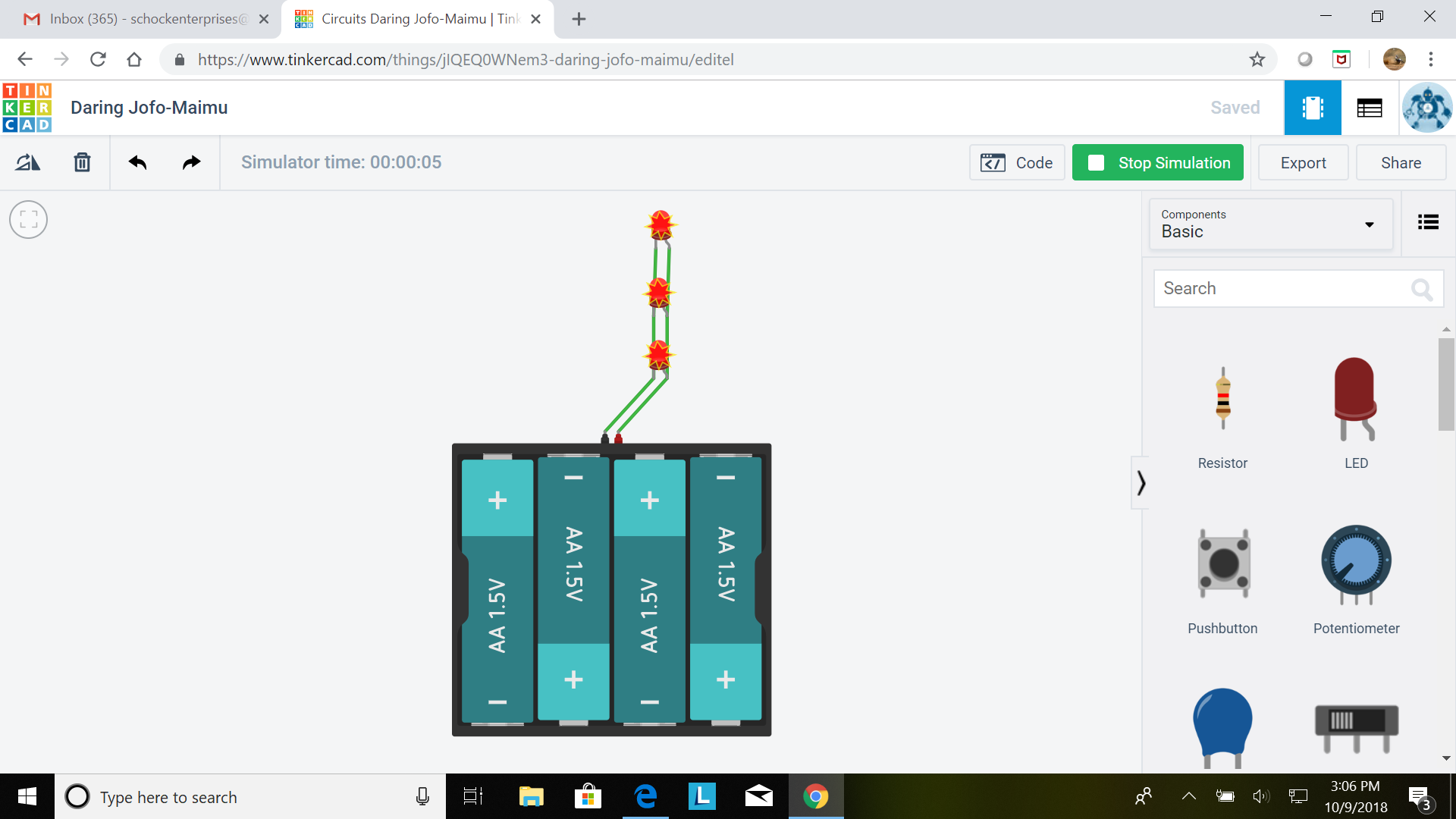Screen dimensions: 1456x819
Task: Open the component list view icon
Action: click(x=1427, y=221)
